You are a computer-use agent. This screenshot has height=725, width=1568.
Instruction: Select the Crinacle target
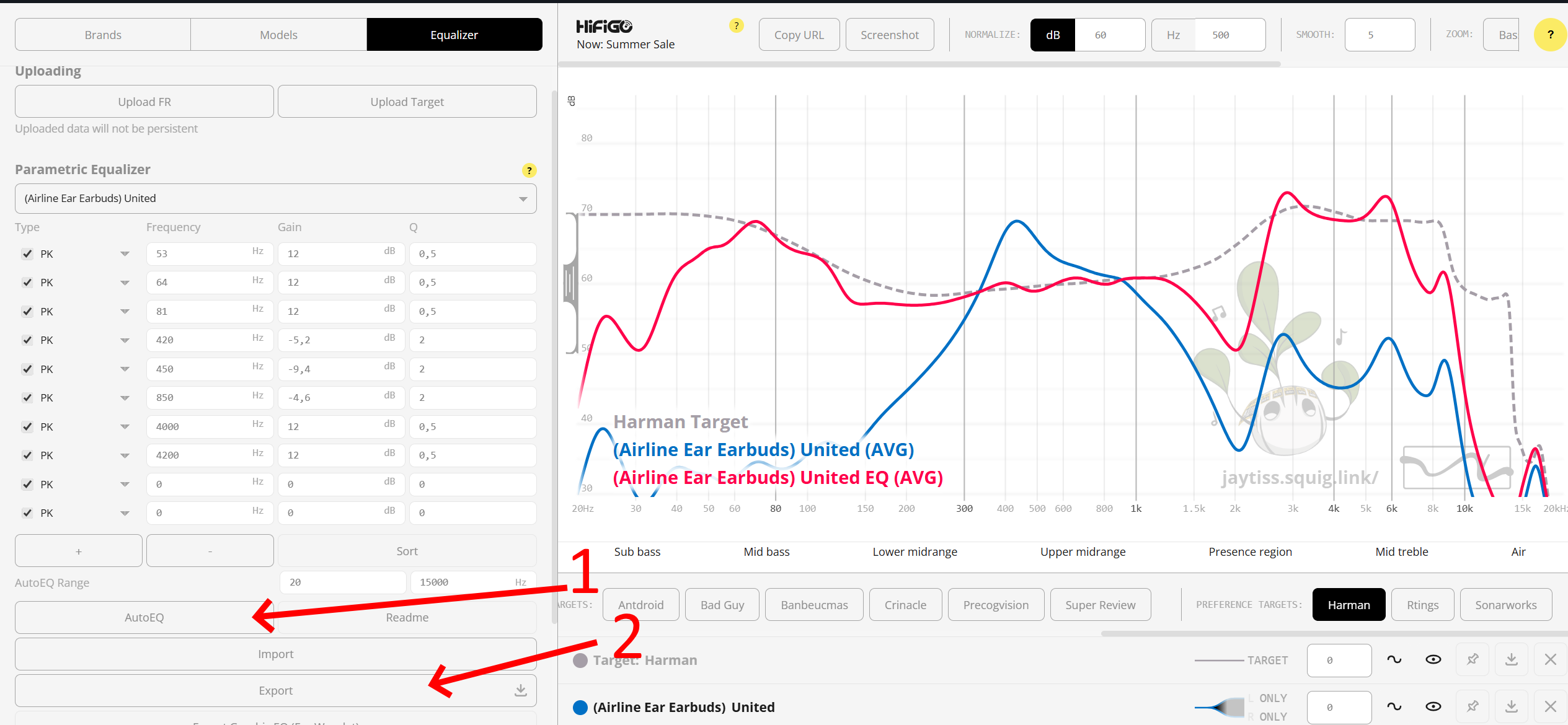point(906,605)
